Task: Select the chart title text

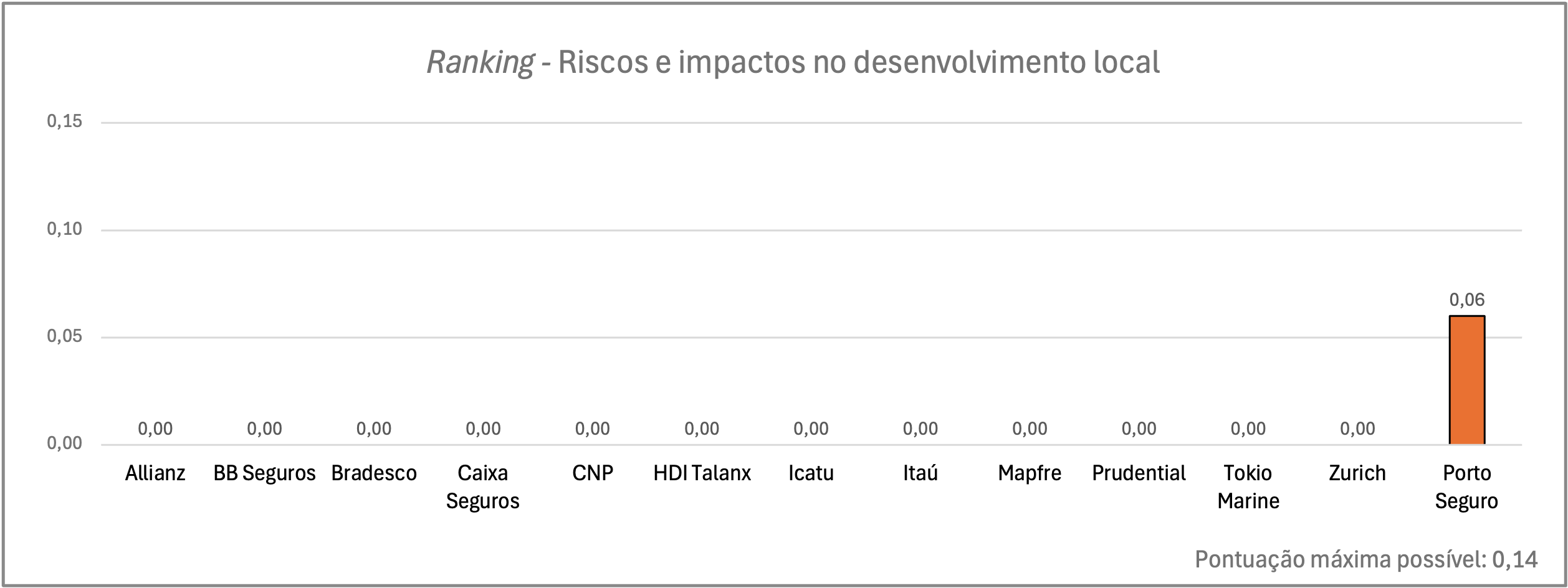Action: point(793,62)
